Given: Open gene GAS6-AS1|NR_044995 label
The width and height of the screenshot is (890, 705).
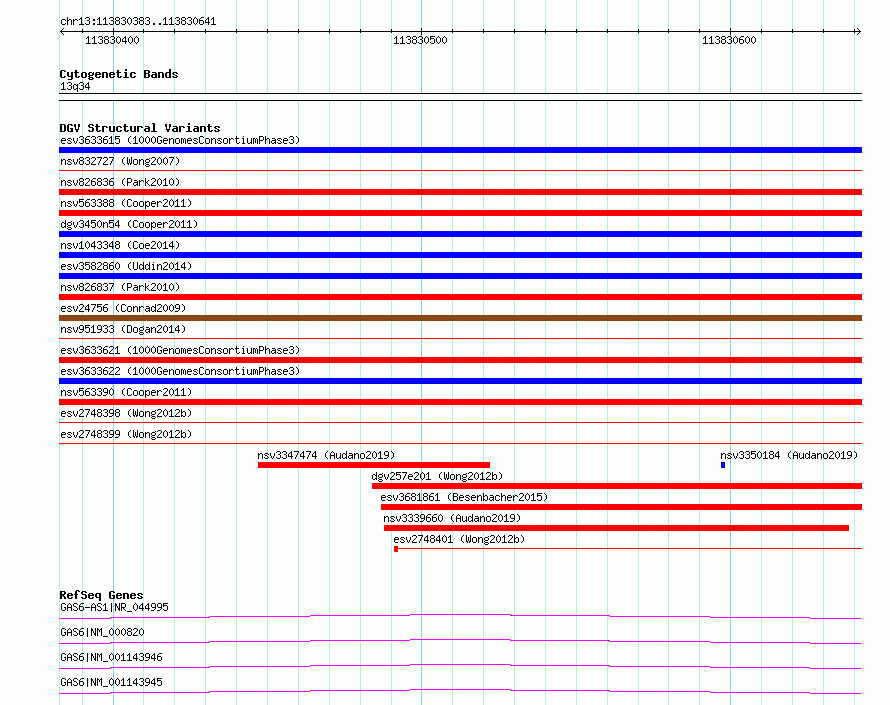Looking at the screenshot, I should click(x=114, y=607).
